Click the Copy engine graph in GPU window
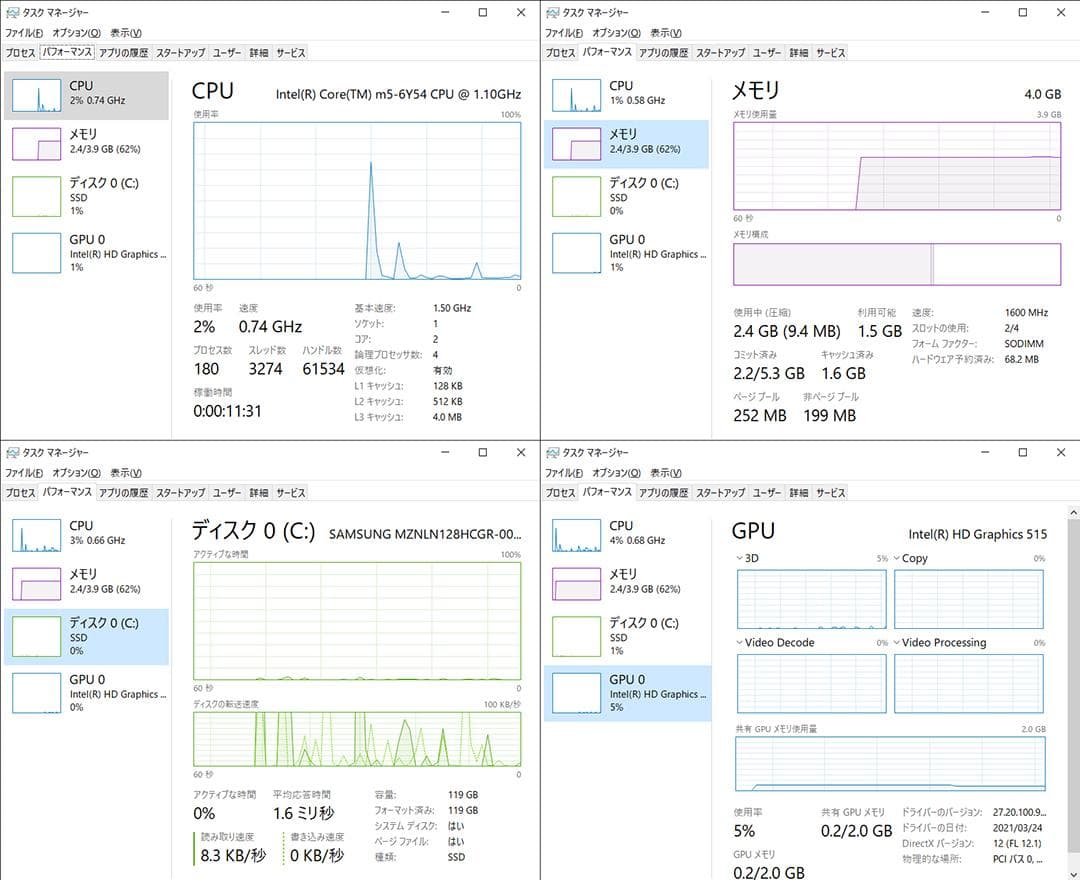This screenshot has width=1080, height=880. click(x=968, y=599)
